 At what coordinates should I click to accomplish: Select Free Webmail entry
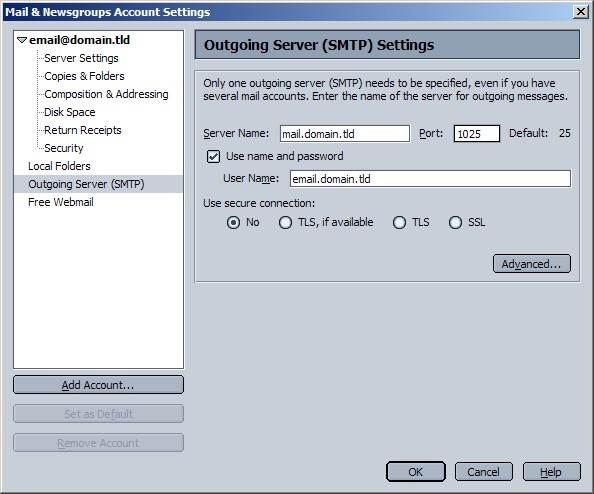click(61, 202)
